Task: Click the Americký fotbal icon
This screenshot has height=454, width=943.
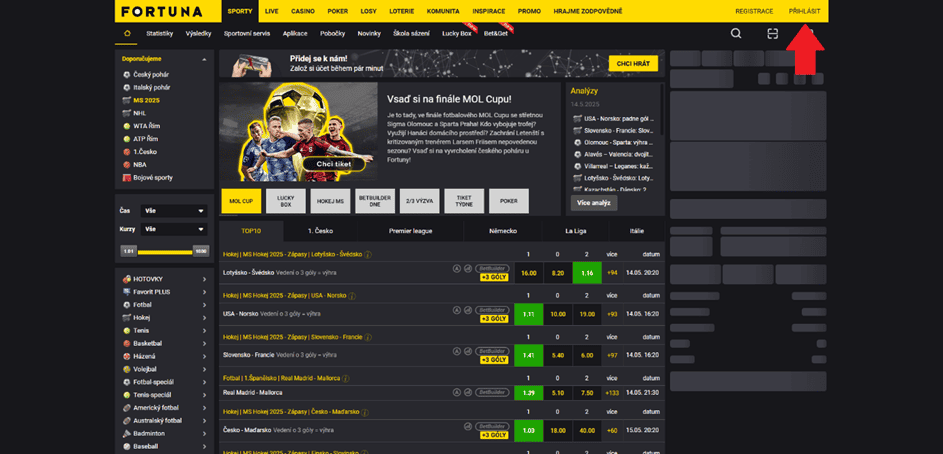Action: 126,408
